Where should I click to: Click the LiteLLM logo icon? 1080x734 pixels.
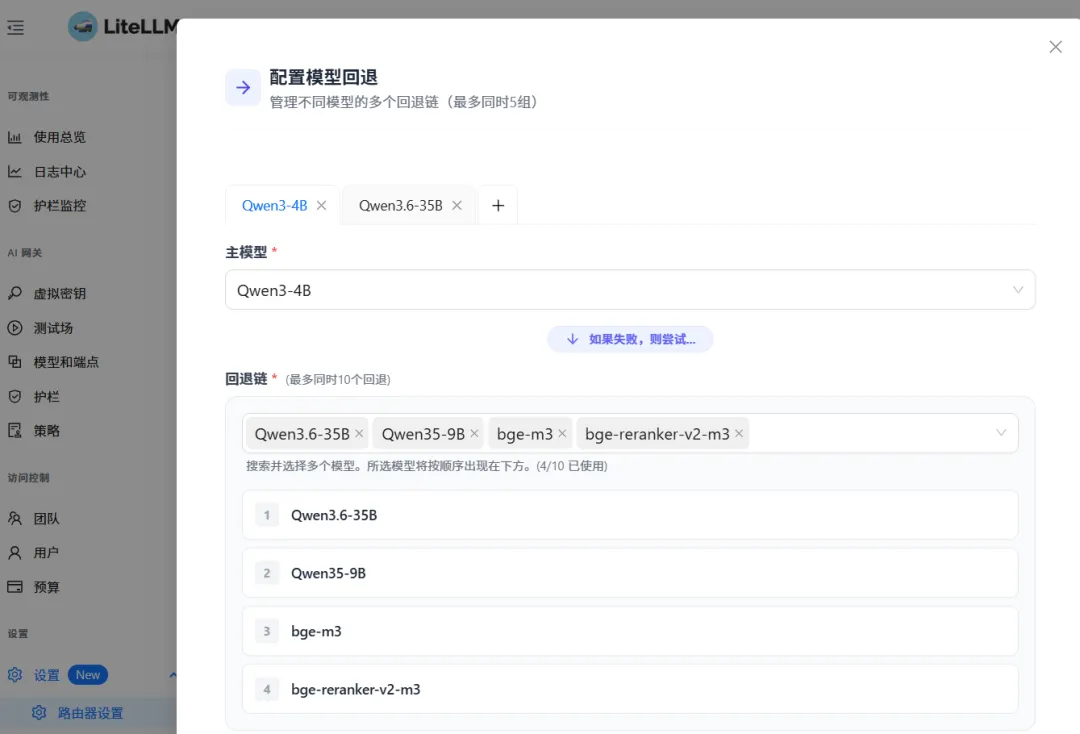[x=83, y=27]
